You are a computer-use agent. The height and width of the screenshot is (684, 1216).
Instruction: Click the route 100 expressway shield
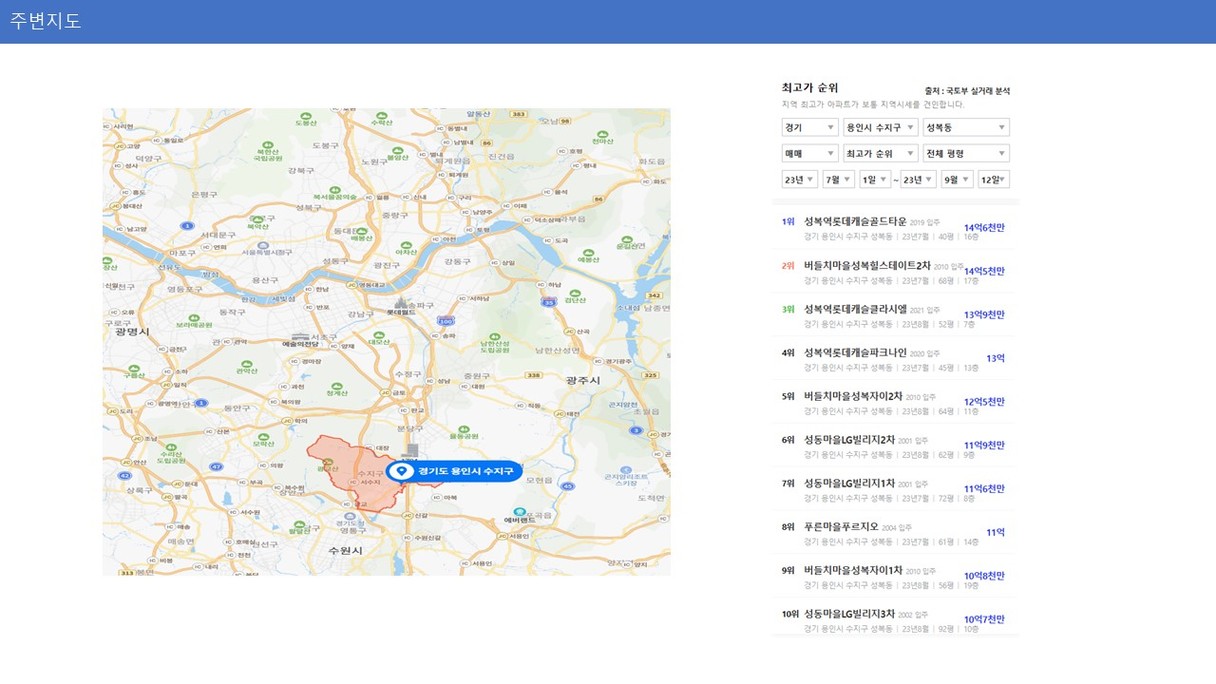point(445,320)
